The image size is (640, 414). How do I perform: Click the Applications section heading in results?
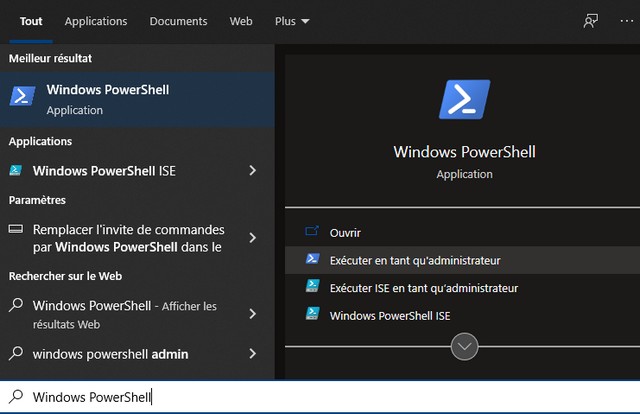coord(40,141)
